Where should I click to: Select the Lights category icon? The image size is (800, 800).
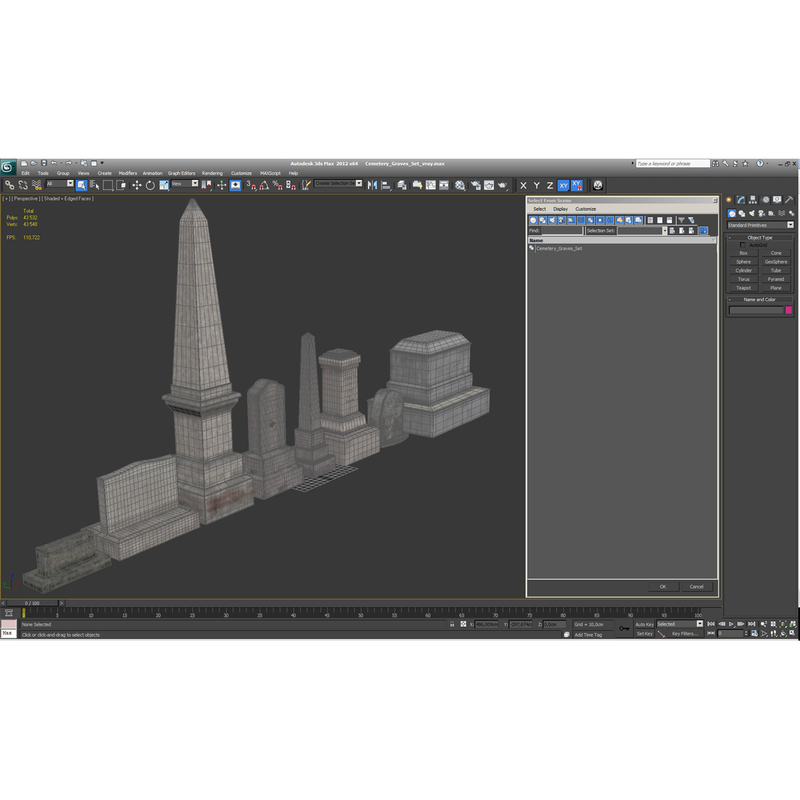(x=752, y=213)
